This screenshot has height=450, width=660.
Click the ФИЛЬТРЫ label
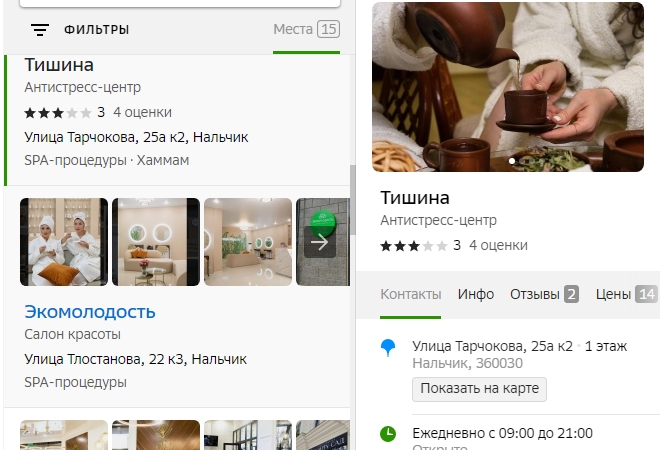point(96,29)
